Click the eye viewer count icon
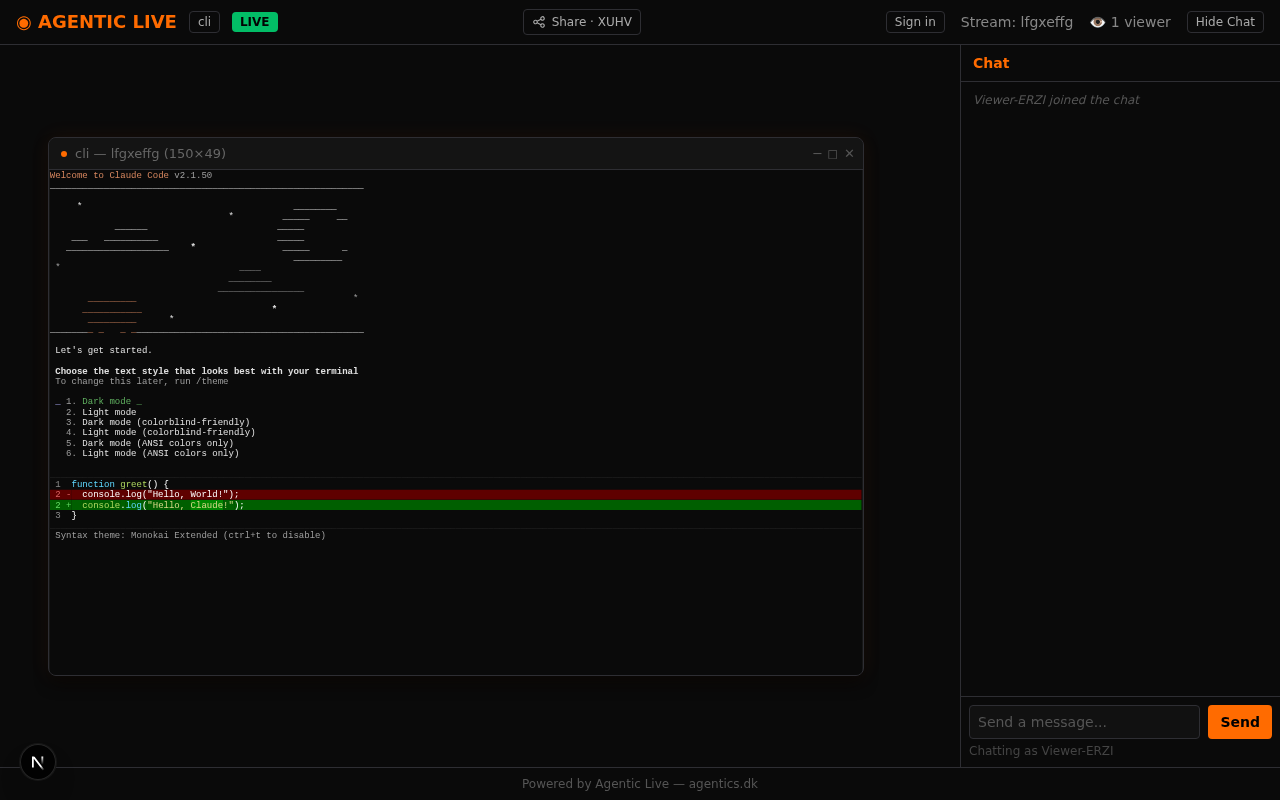1280x800 pixels. click(x=1097, y=22)
